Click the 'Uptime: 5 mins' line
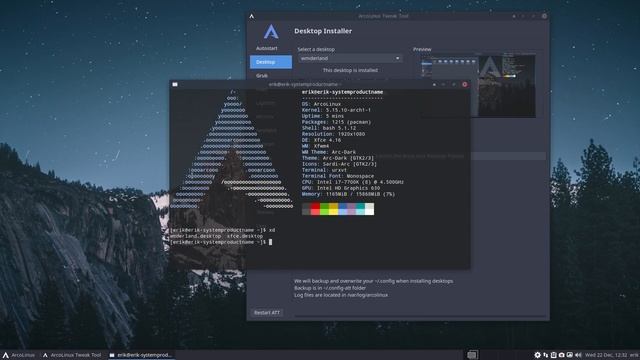Image resolution: width=640 pixels, height=360 pixels. tap(323, 116)
